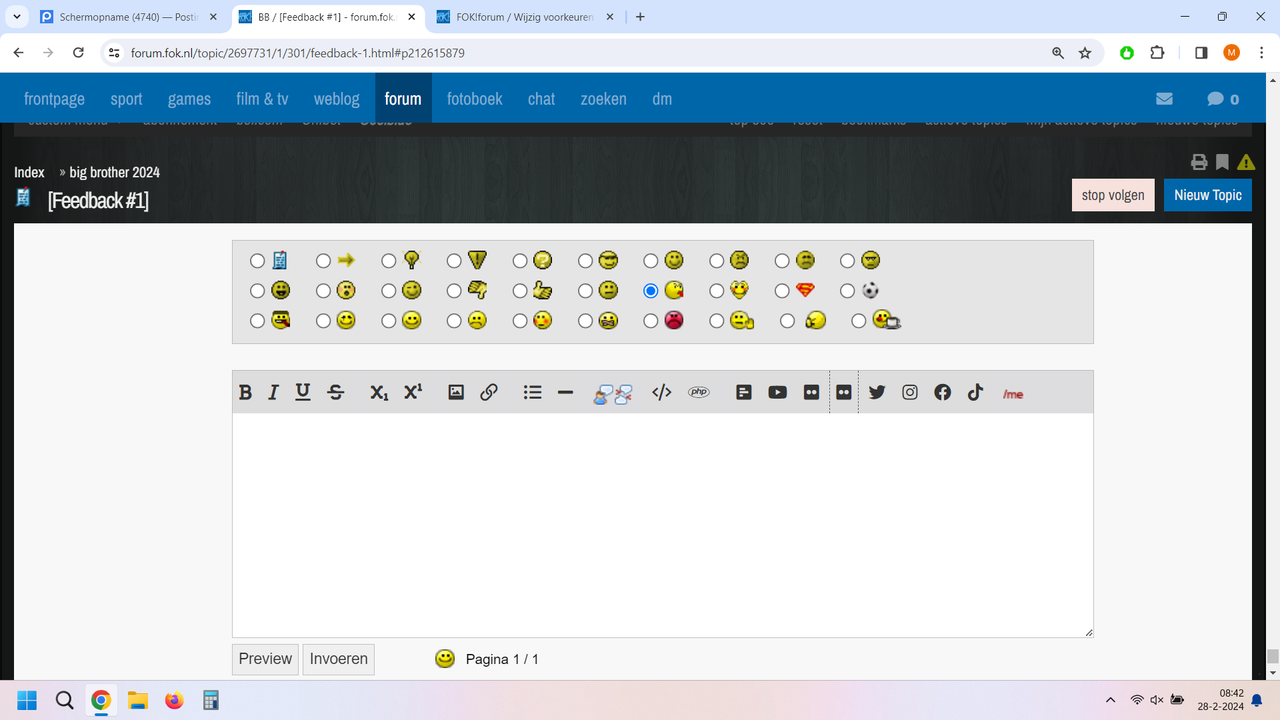The image size is (1280, 720).
Task: Select the Superman smiley radio button
Action: pyautogui.click(x=782, y=290)
